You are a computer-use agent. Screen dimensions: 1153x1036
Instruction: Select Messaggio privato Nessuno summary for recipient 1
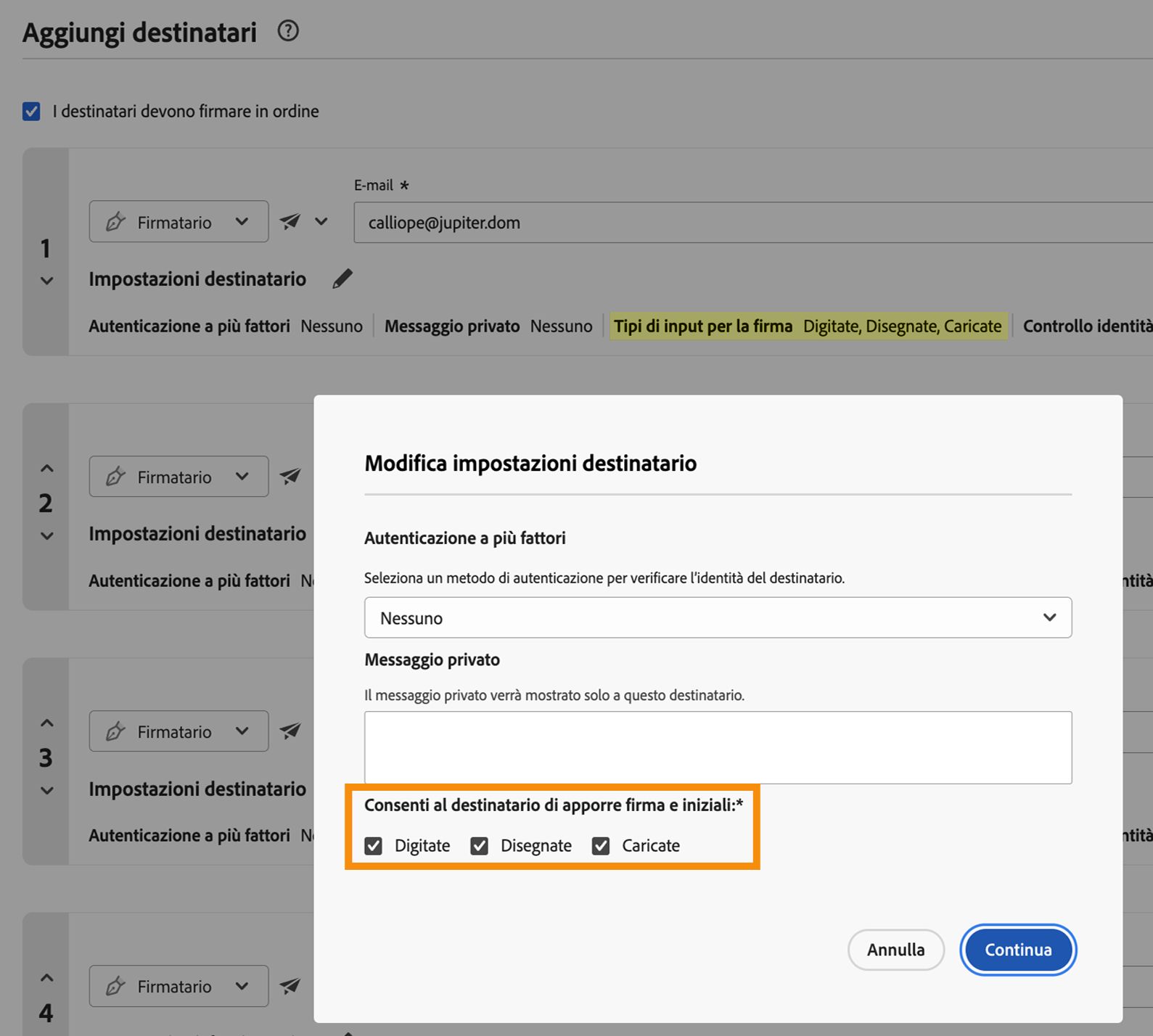pos(488,326)
